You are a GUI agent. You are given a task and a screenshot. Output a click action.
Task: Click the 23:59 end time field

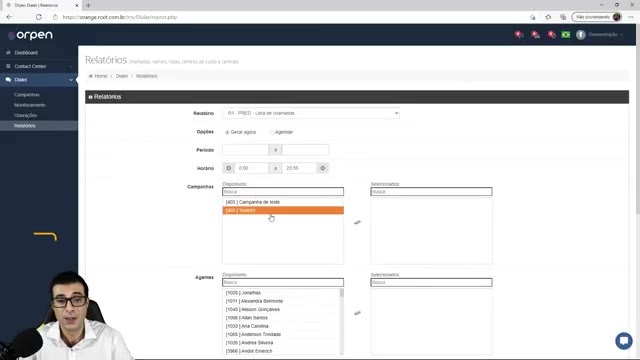pos(299,168)
